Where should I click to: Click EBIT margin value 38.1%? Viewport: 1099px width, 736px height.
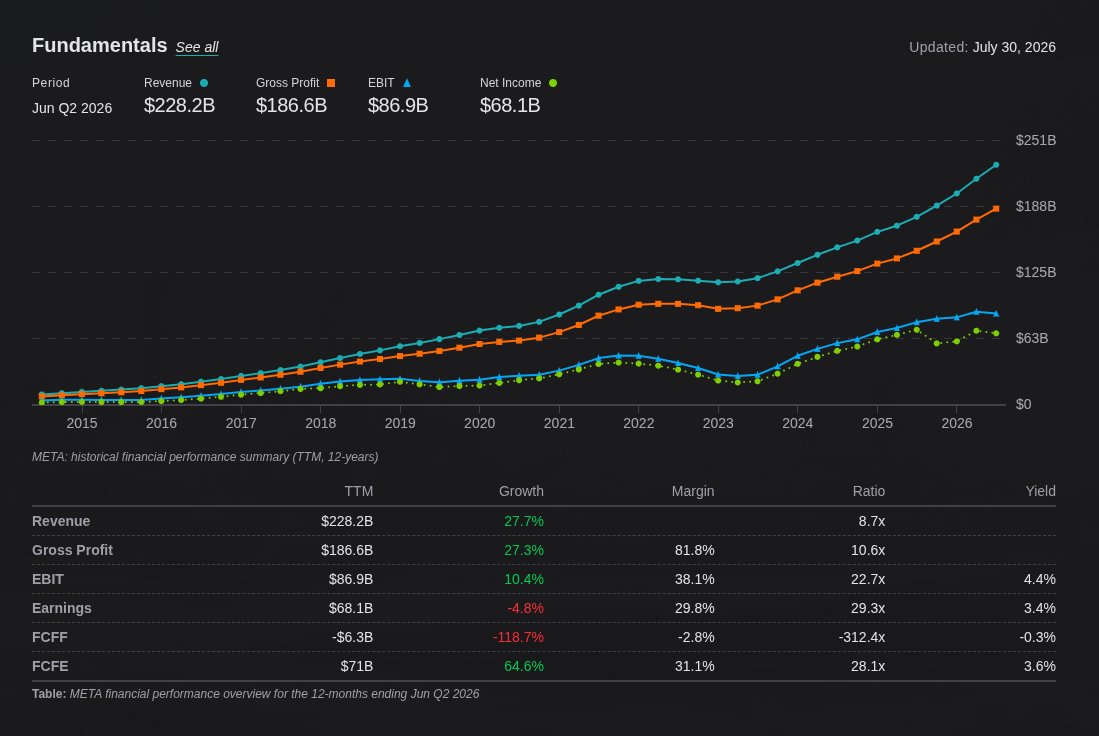point(695,579)
